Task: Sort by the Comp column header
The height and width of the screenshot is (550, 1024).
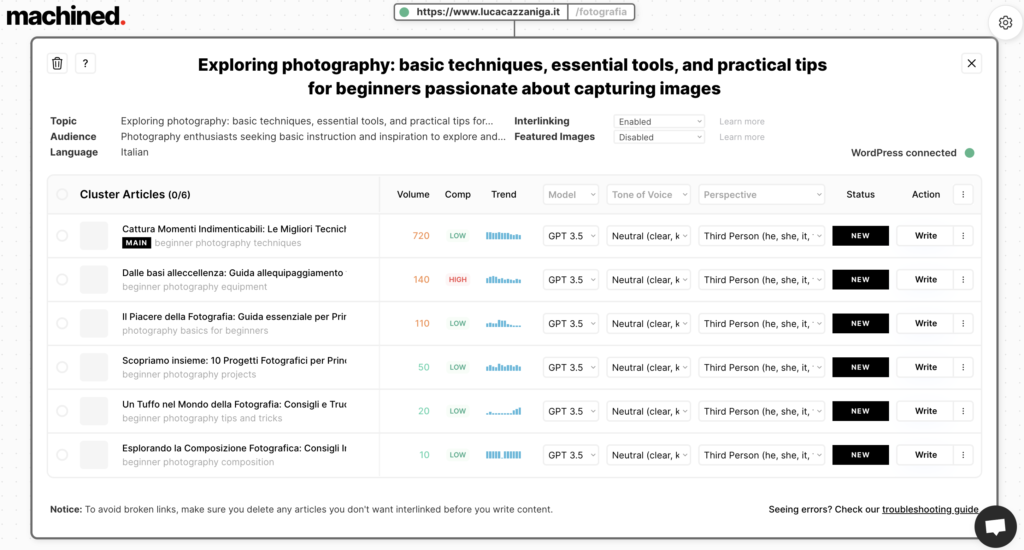Action: pos(458,195)
